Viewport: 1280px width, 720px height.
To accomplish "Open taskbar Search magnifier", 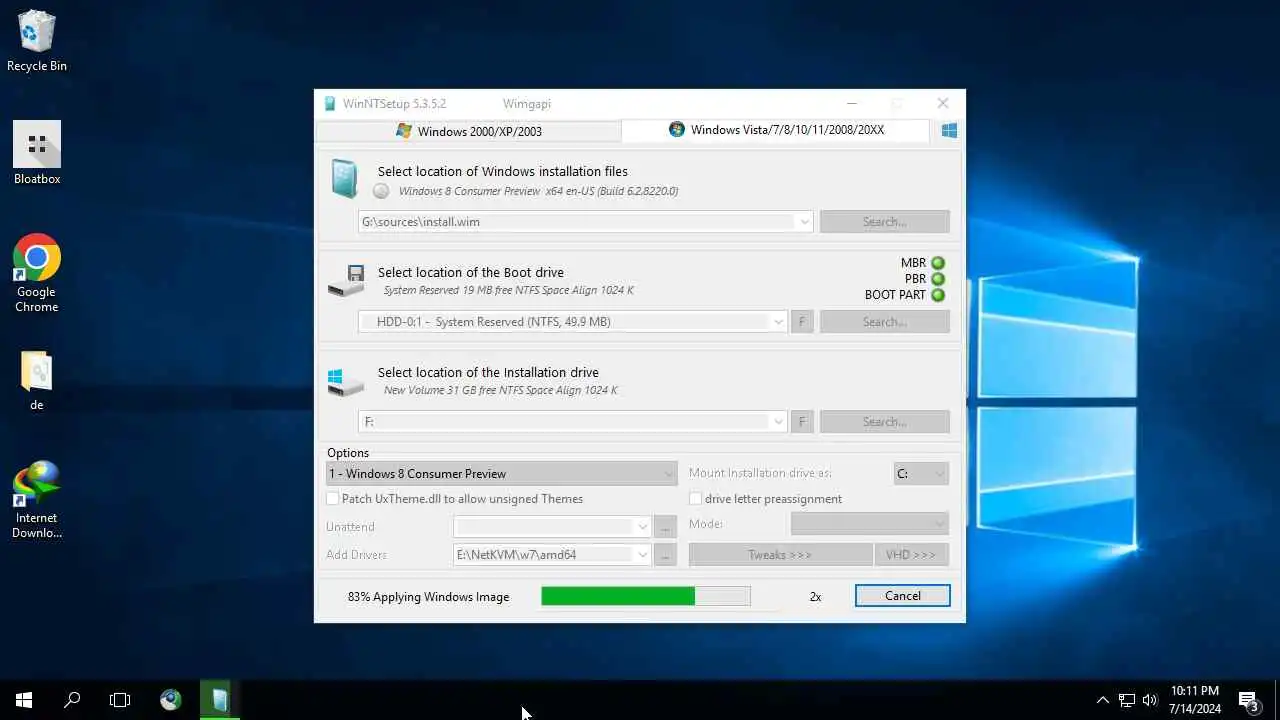I will click(72, 700).
